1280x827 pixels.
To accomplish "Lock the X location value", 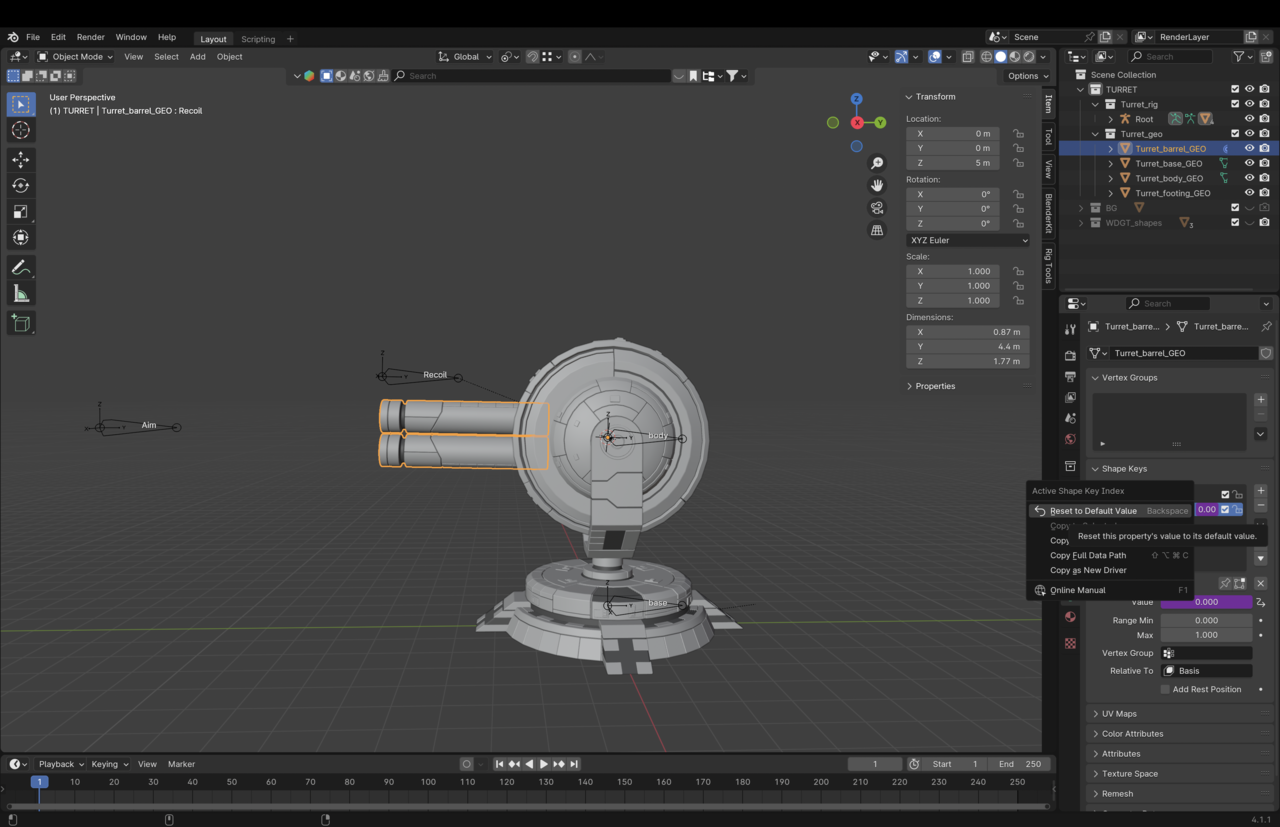I will [1018, 134].
